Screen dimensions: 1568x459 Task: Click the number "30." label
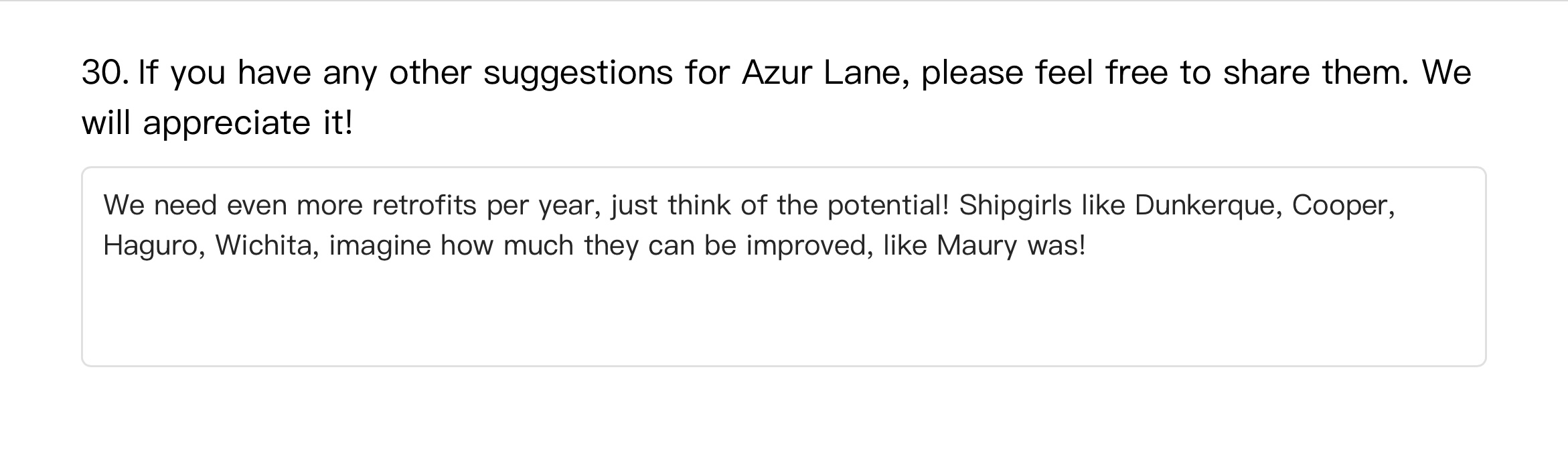[105, 72]
